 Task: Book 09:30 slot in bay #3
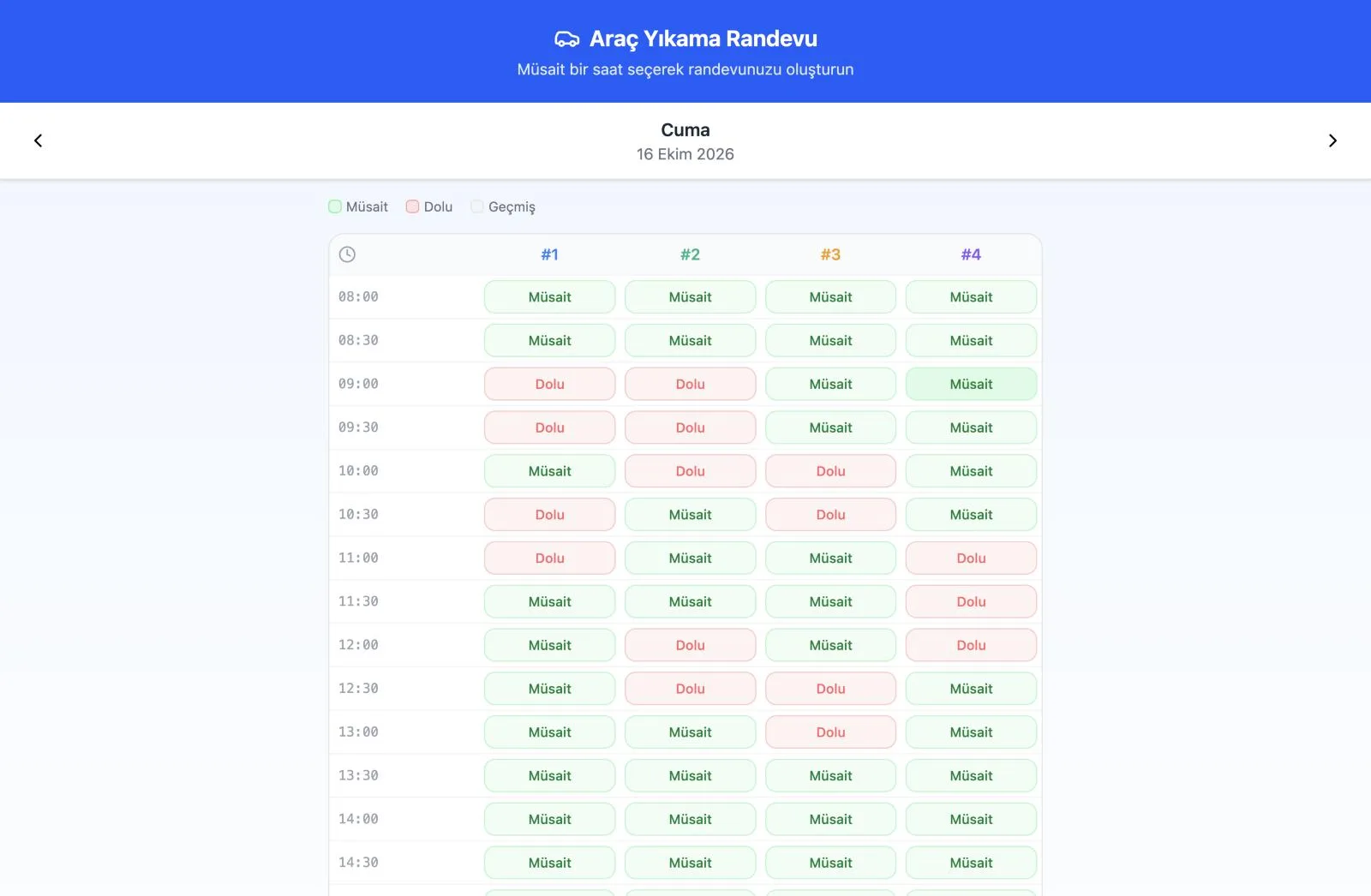(x=831, y=427)
